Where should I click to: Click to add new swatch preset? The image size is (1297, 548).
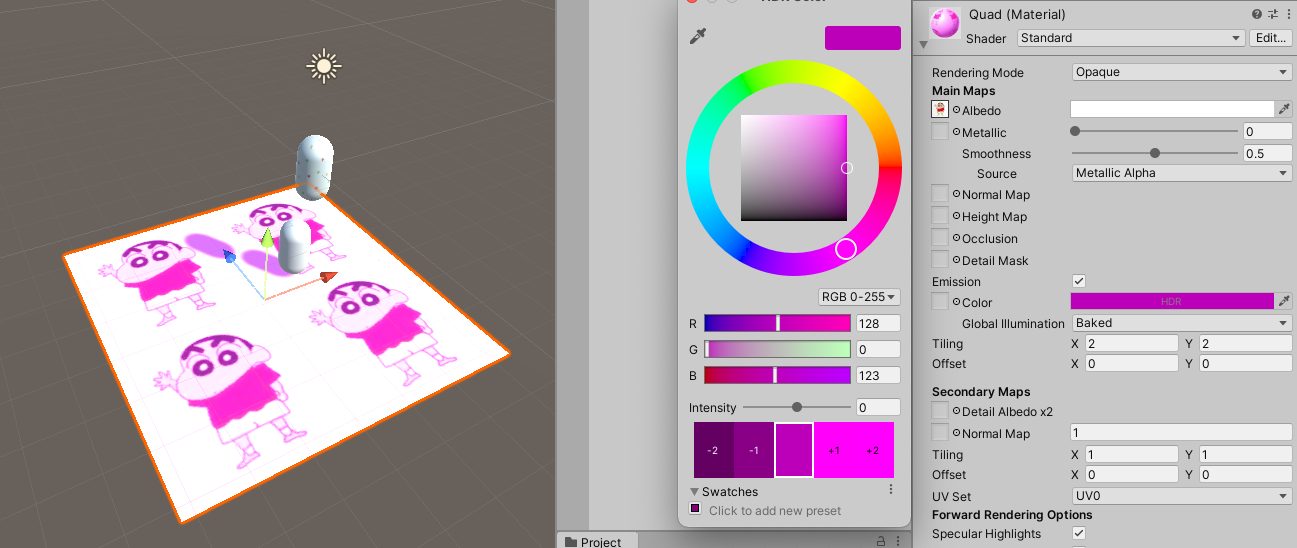pyautogui.click(x=695, y=509)
